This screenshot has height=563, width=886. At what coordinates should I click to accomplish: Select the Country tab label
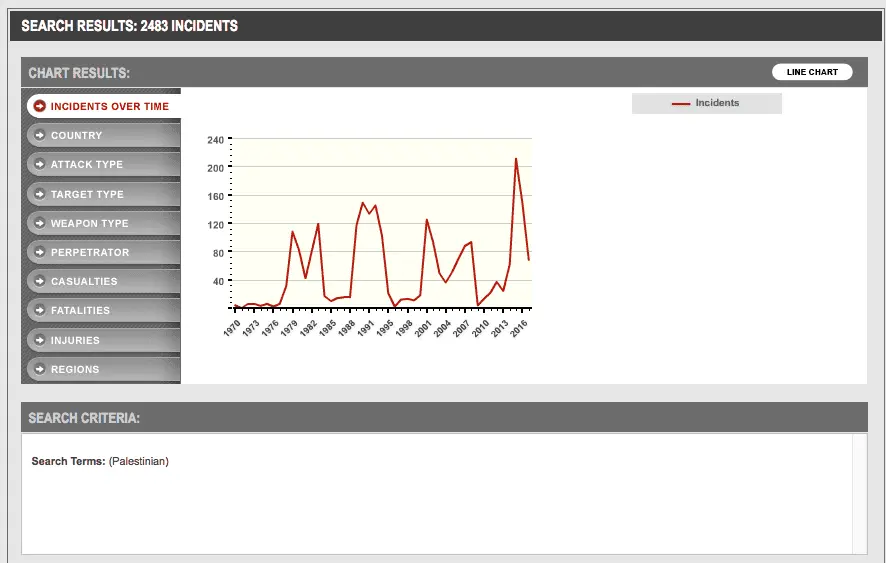[x=77, y=135]
